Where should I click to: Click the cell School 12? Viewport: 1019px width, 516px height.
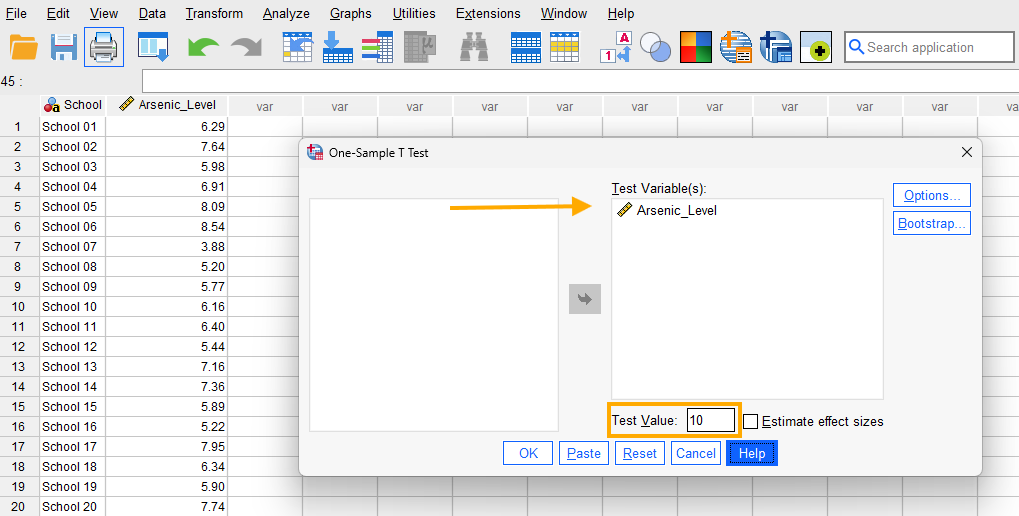pos(72,347)
